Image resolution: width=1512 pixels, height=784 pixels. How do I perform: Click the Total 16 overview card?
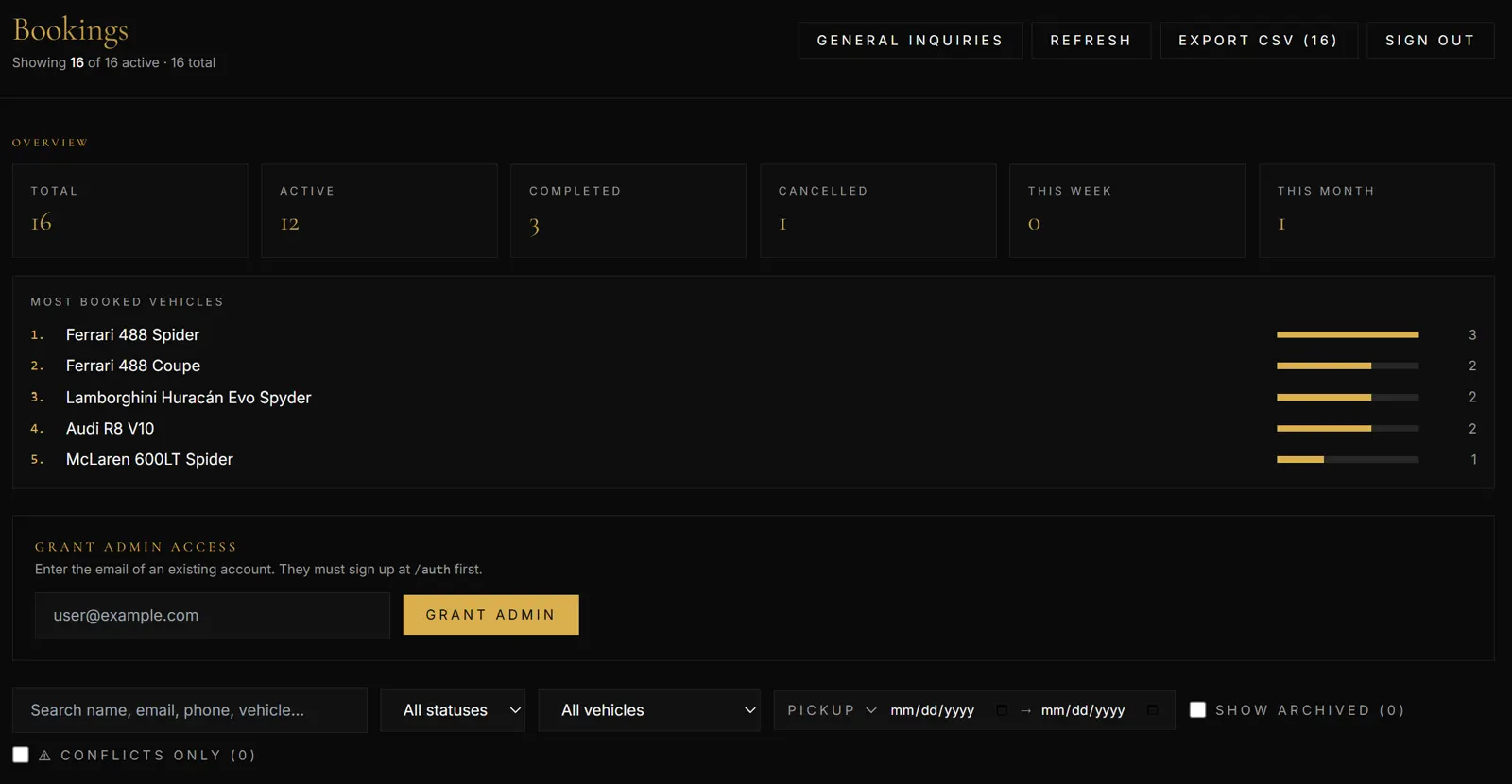[130, 211]
